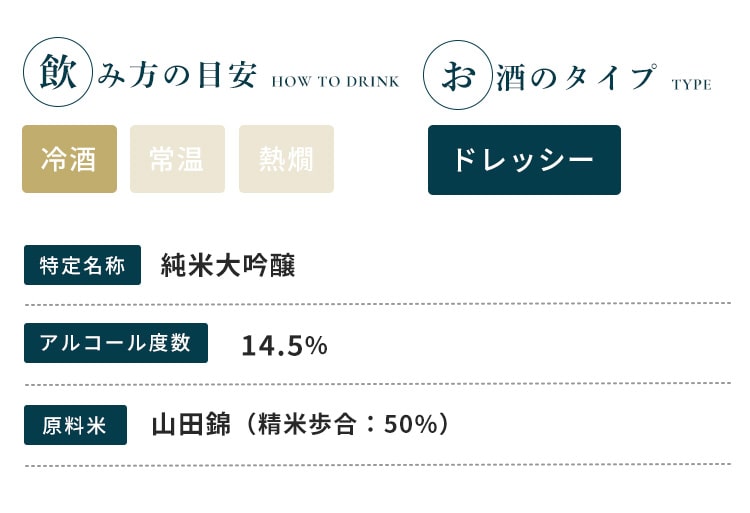The width and height of the screenshot is (750, 513).
Task: Click the TYPE subtitle text
Action: point(691,85)
